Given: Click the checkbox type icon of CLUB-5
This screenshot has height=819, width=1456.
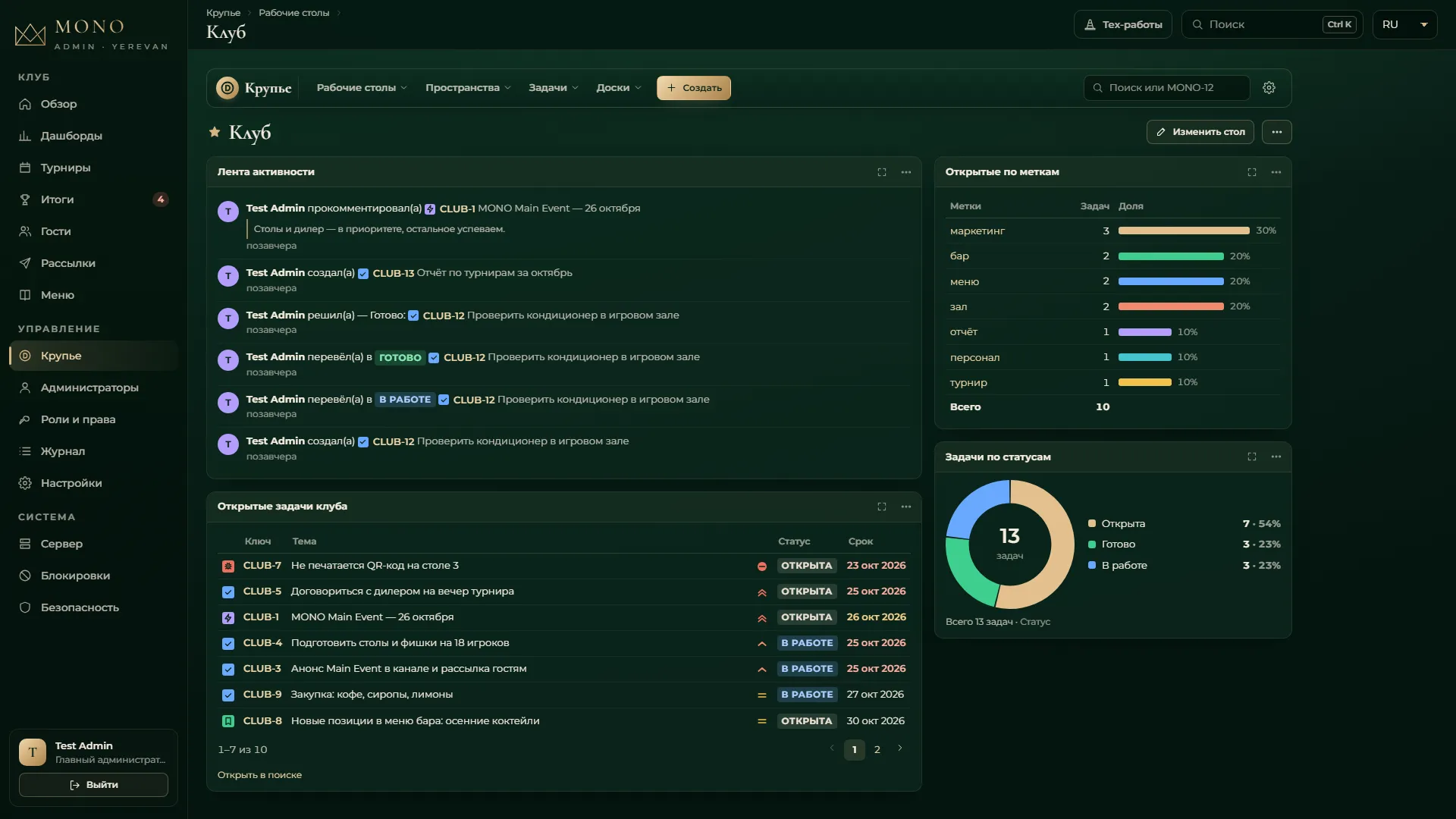Looking at the screenshot, I should (228, 592).
